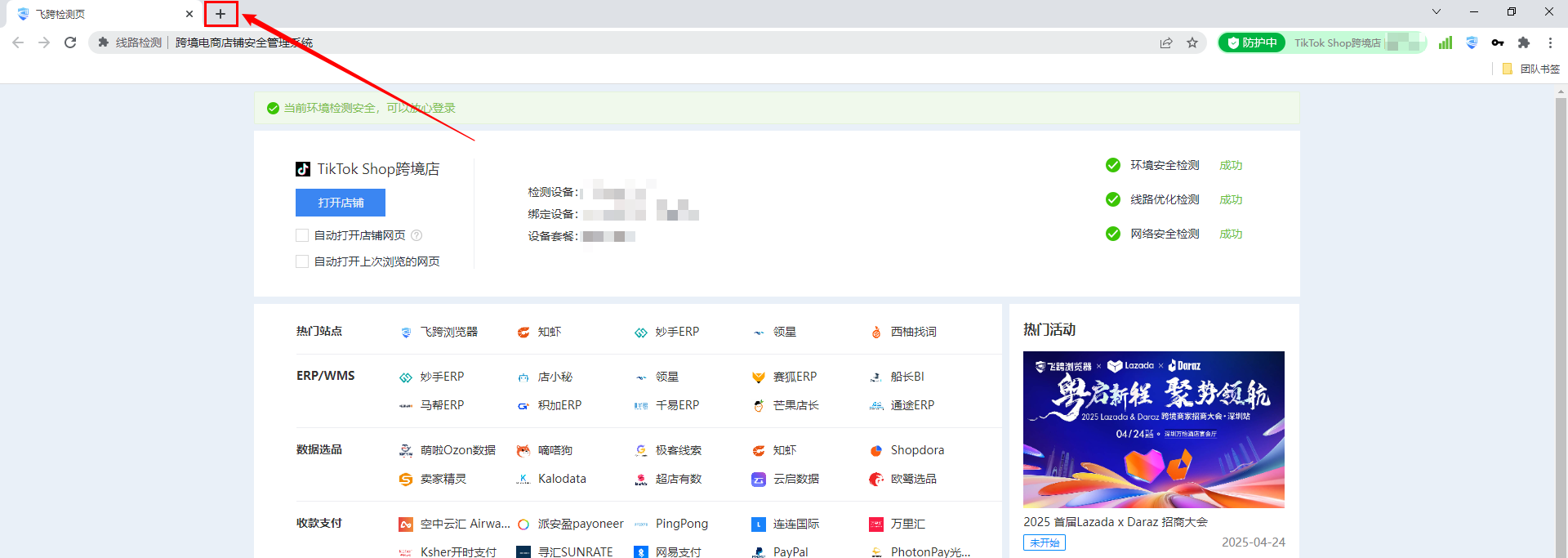Bookmark this page with star icon

point(1192,42)
